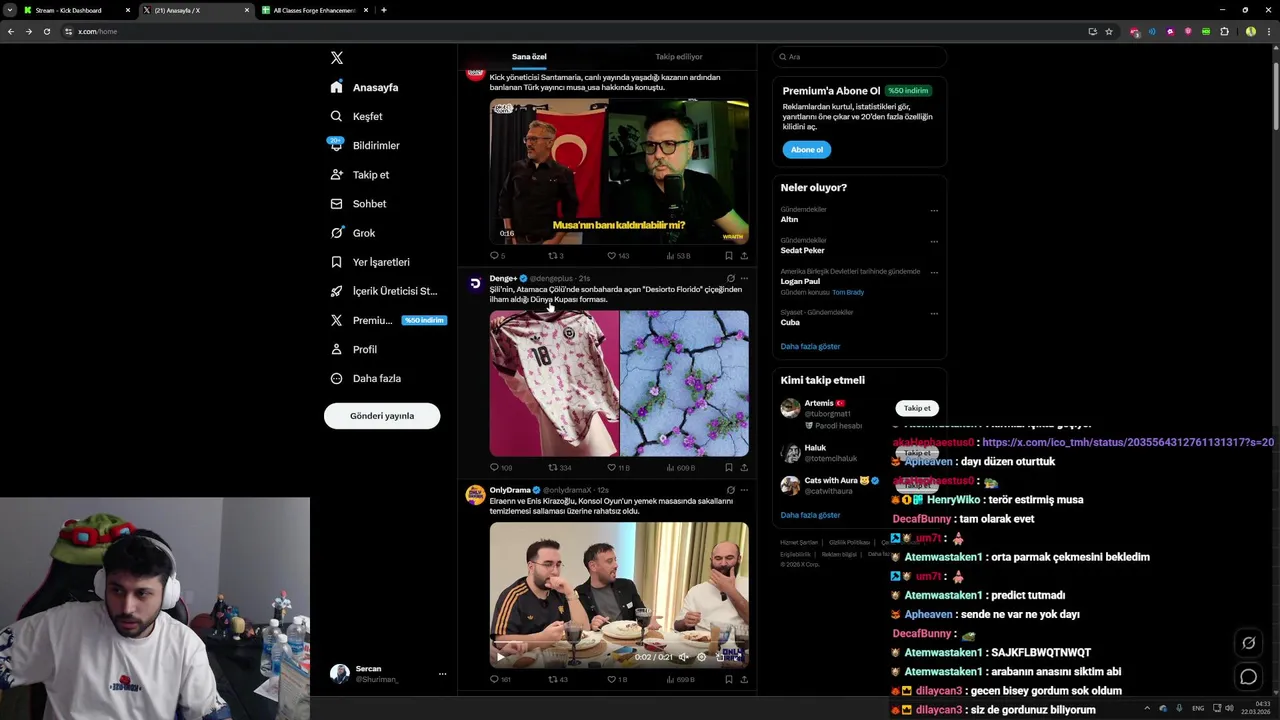Viewport: 1280px width, 720px height.
Task: Expand Daha fazla menu in sidebar
Action: pos(366,378)
